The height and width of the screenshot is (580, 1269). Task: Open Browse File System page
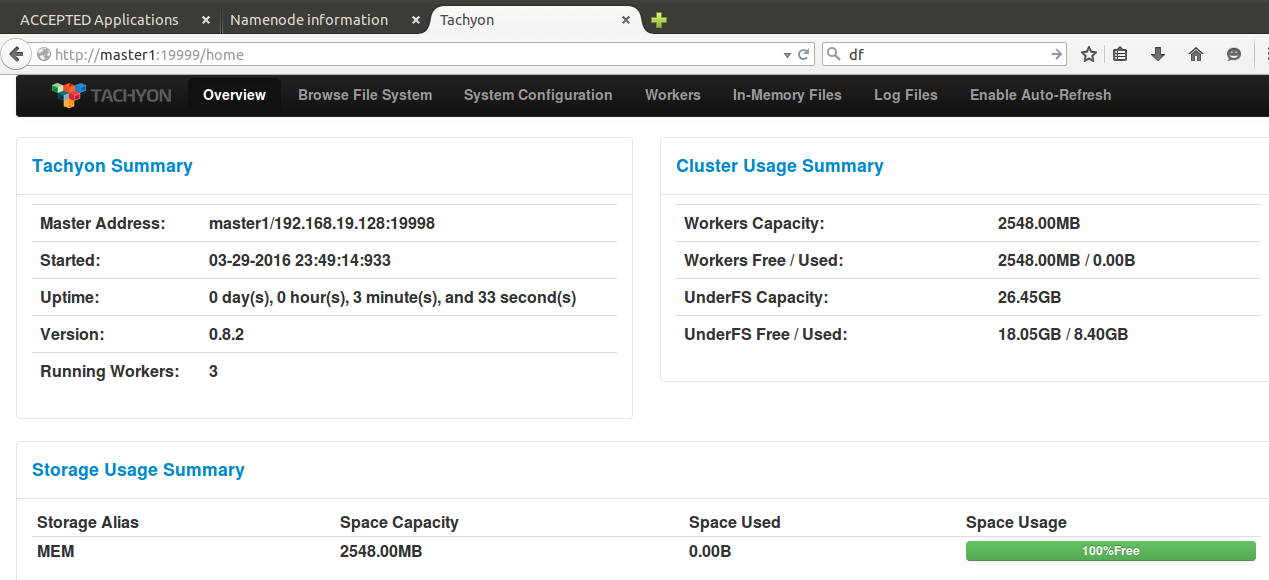[x=365, y=95]
